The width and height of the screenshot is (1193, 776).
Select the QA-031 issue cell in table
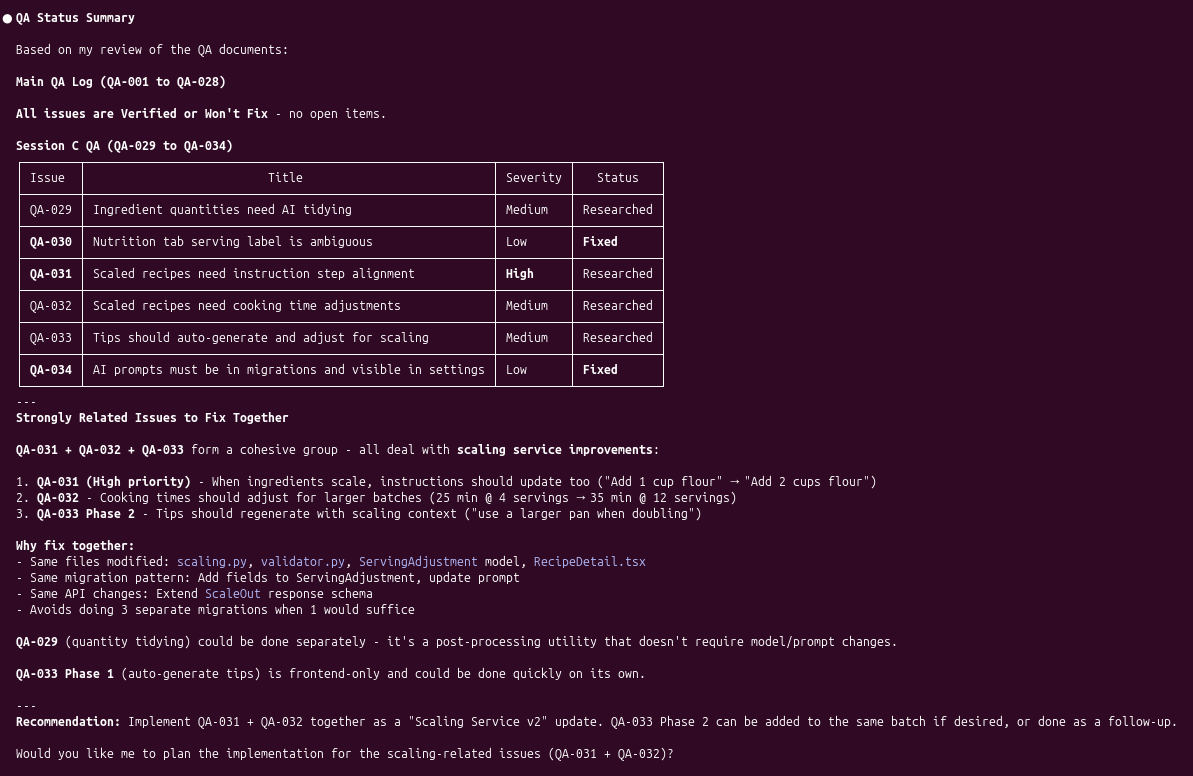[51, 274]
